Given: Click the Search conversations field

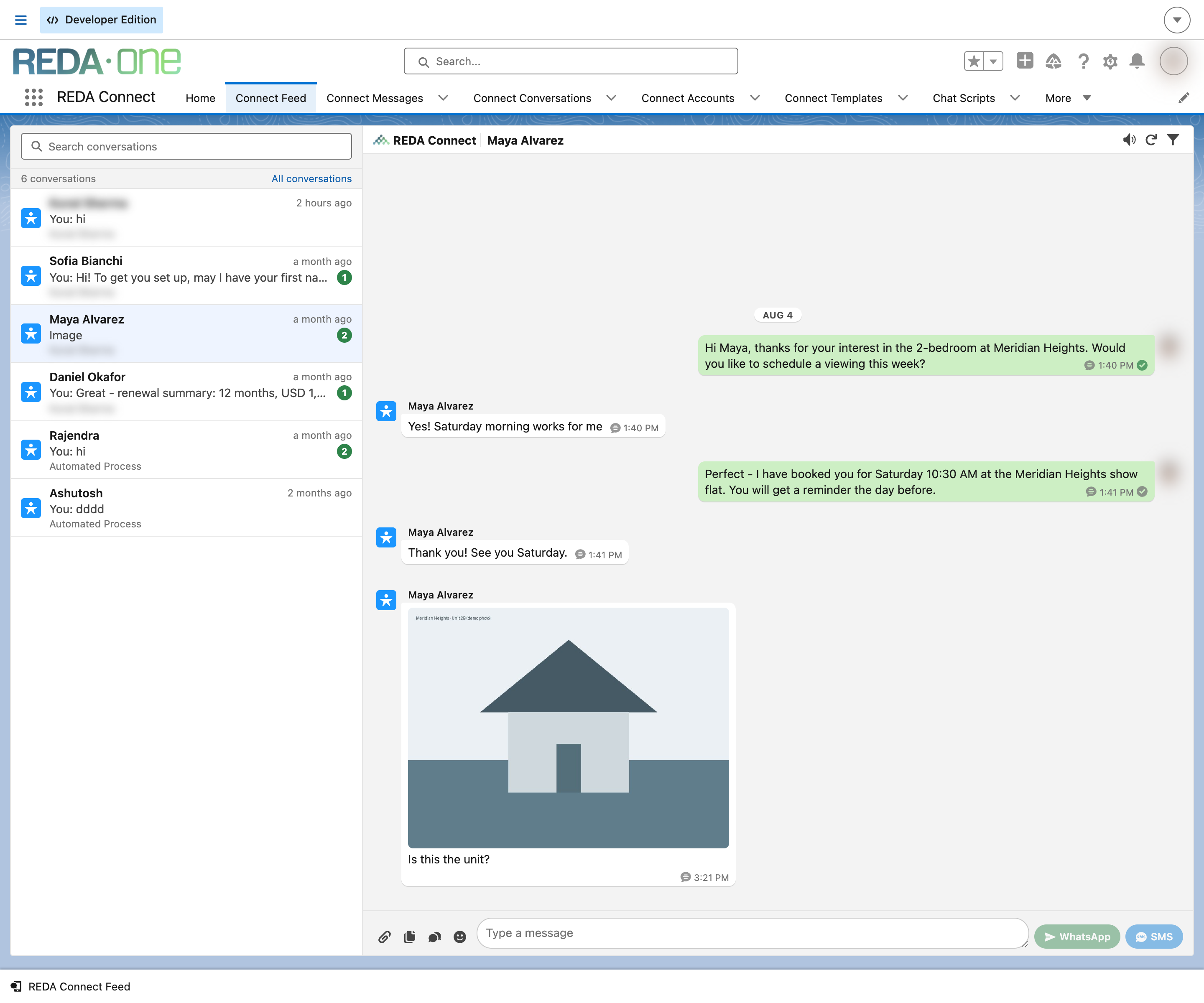Looking at the screenshot, I should coord(186,147).
